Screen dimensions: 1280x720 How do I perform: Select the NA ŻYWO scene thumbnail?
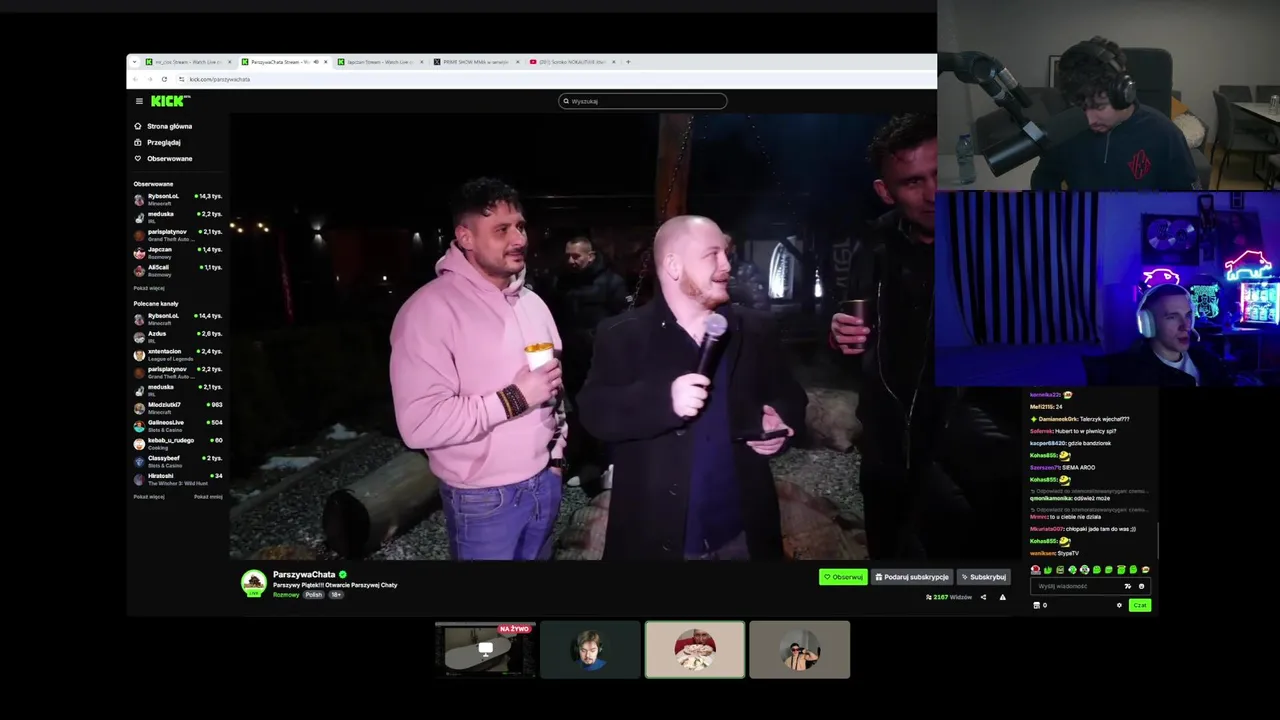pos(485,650)
